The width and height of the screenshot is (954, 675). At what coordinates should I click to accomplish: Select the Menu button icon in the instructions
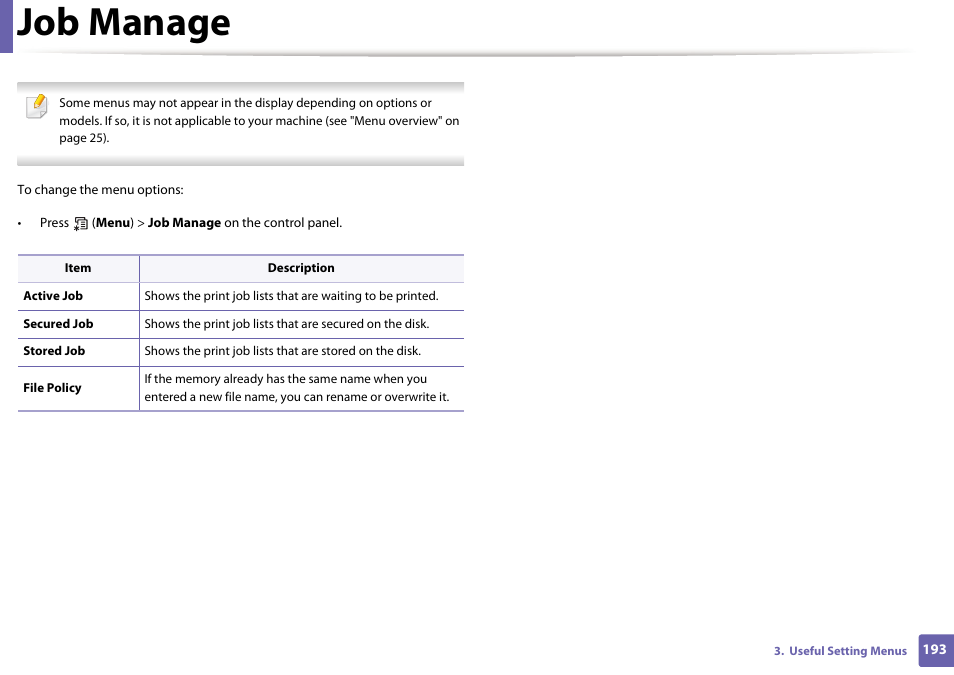[80, 222]
